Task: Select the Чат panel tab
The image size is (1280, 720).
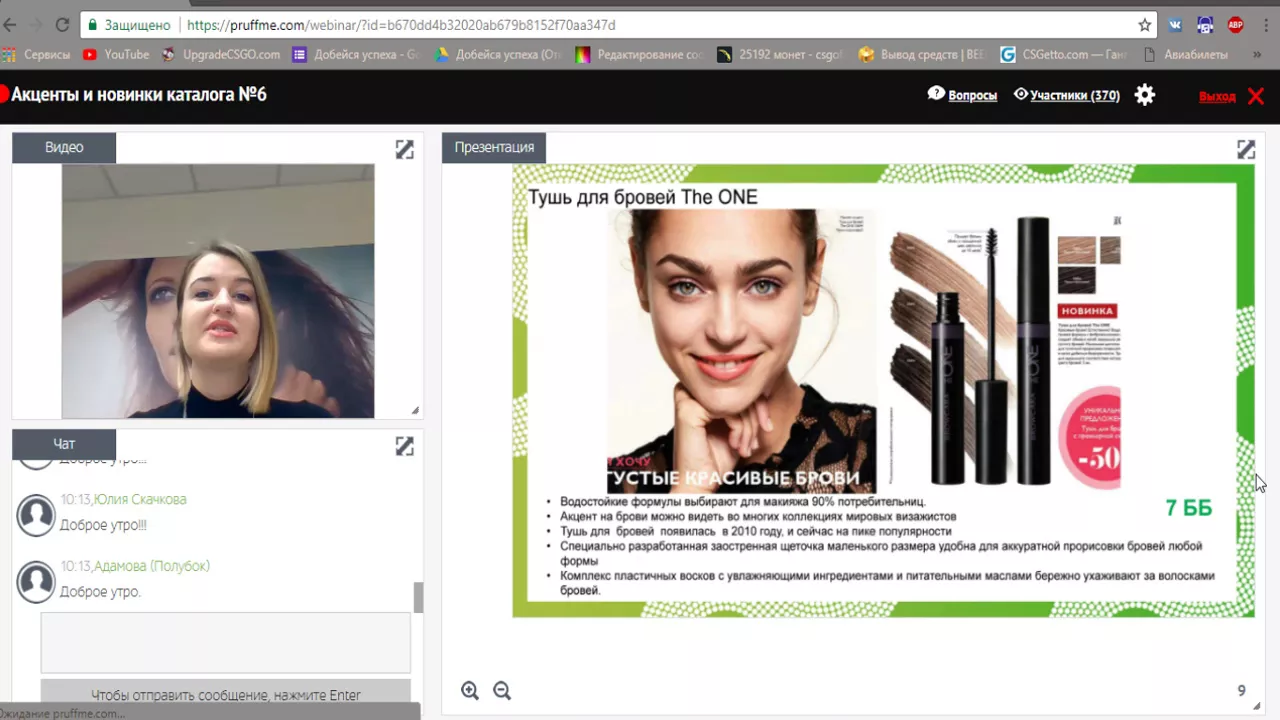Action: pyautogui.click(x=64, y=444)
